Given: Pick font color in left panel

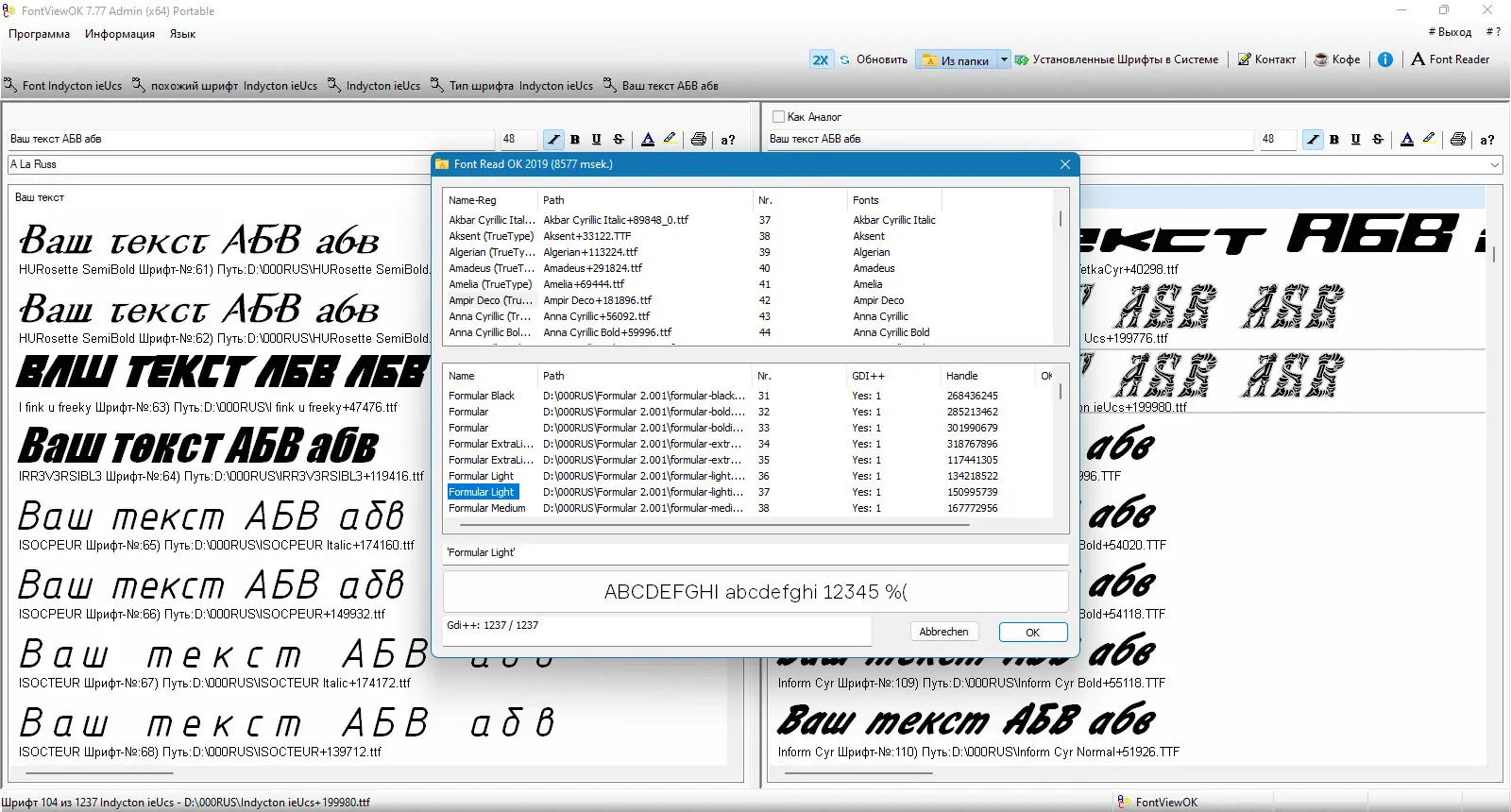Looking at the screenshot, I should tap(648, 140).
